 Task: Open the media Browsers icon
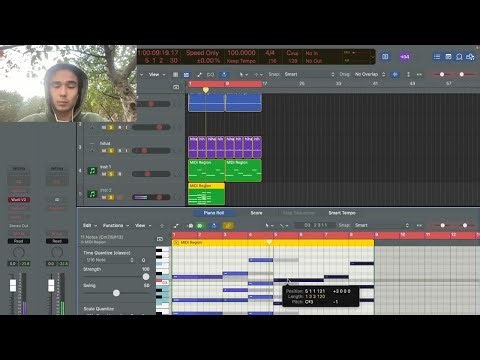470,57
